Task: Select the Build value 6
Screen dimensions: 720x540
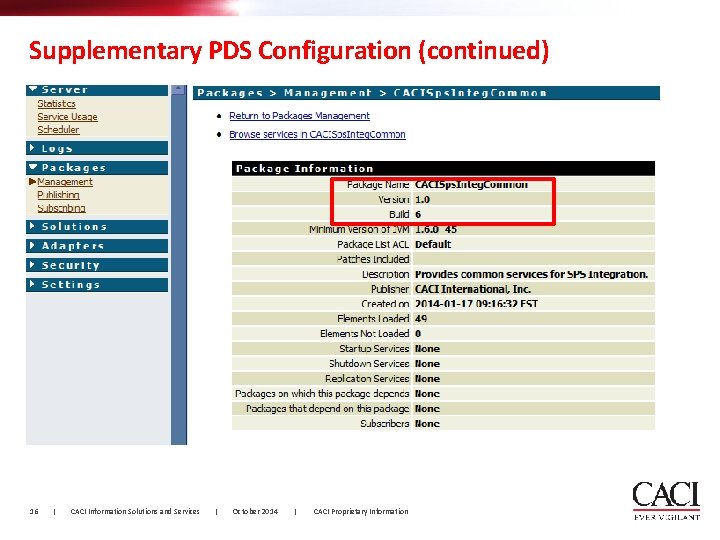Action: pos(418,214)
